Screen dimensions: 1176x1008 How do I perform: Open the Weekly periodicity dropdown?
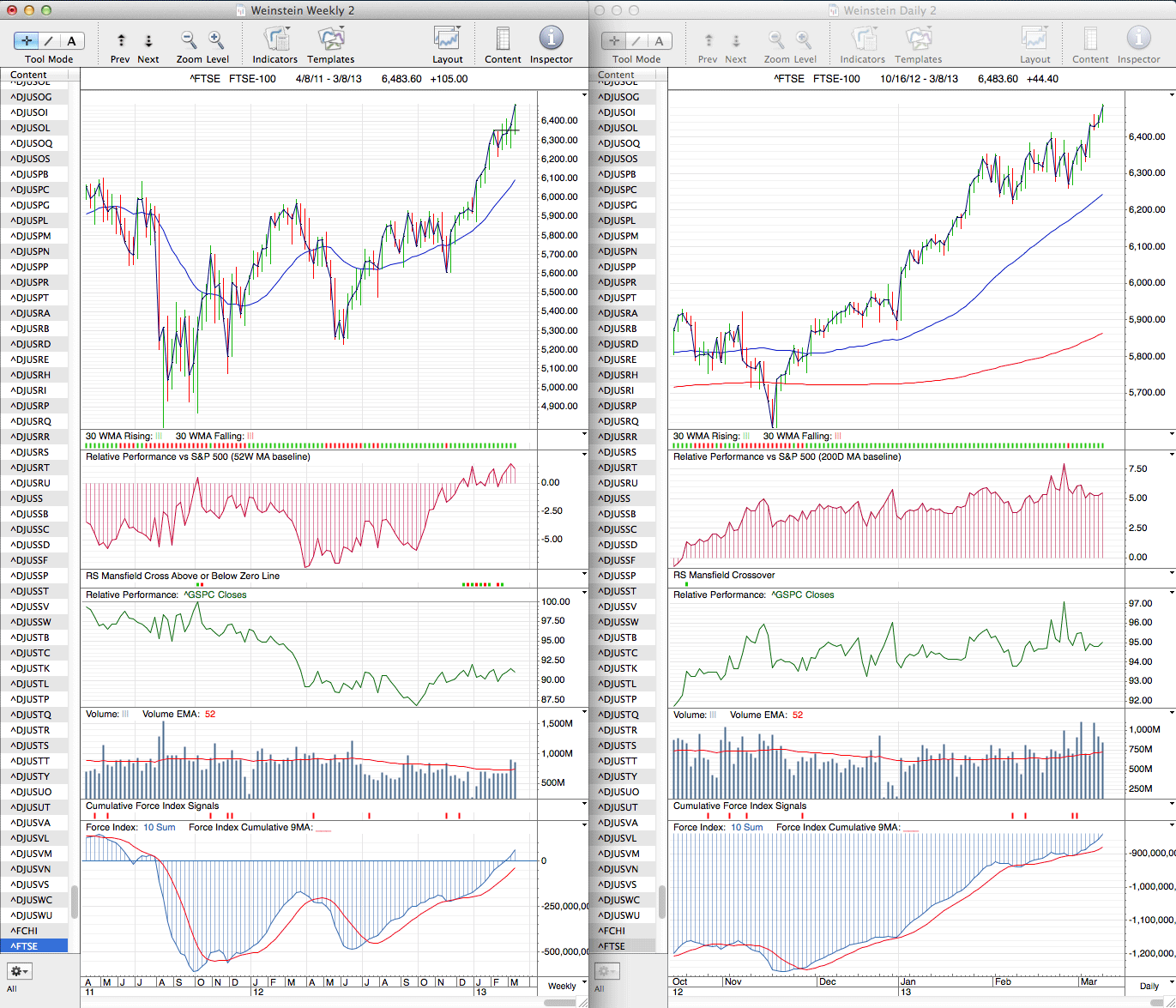562,986
